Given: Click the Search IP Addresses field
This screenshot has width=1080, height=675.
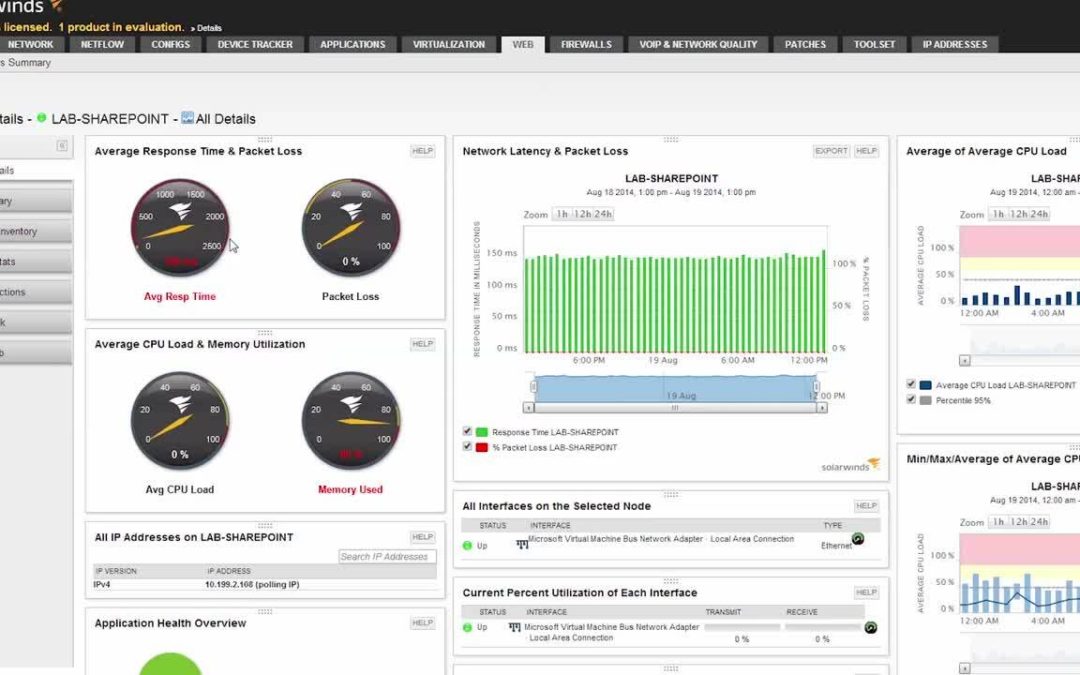Looking at the screenshot, I should click(x=387, y=557).
